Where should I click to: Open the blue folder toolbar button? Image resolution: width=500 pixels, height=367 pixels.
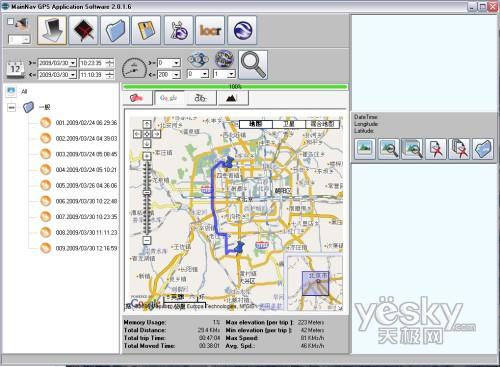pyautogui.click(x=114, y=30)
